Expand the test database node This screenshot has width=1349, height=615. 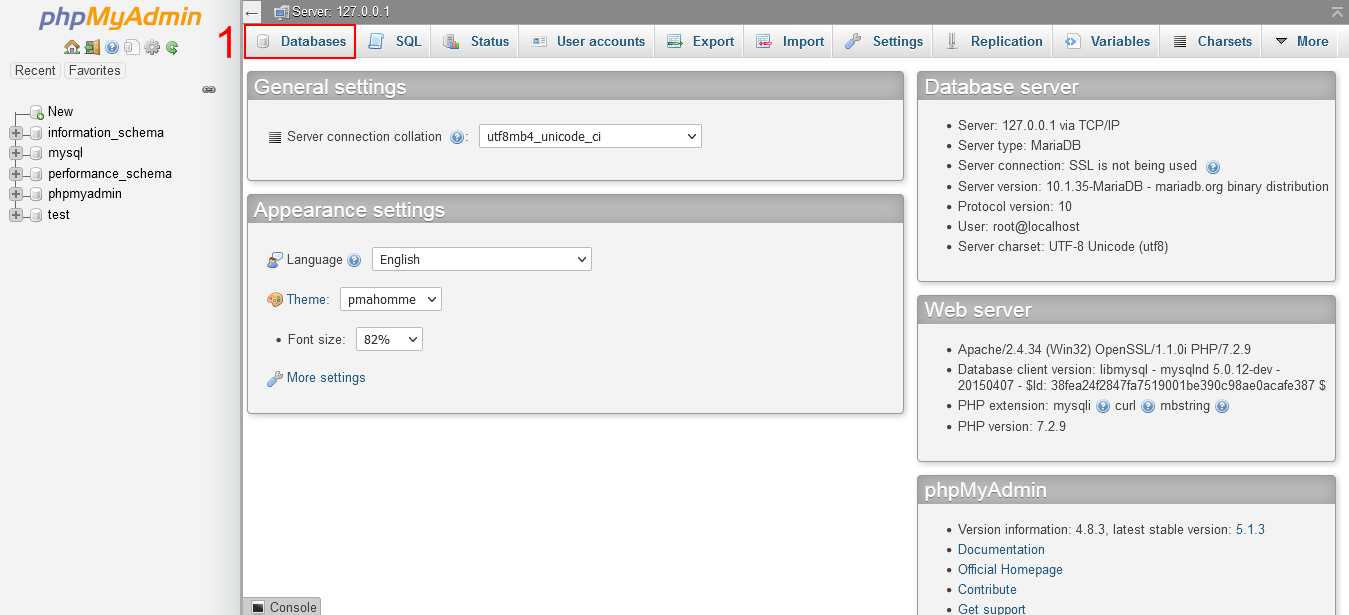point(15,215)
